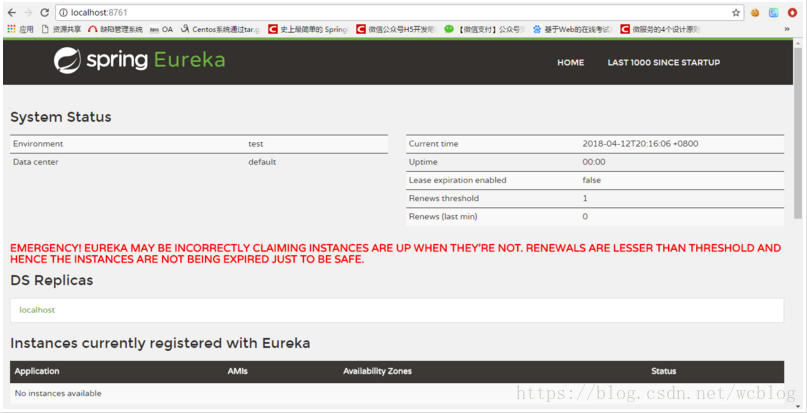The image size is (807, 413).
Task: Open the 应用 apps grid shortcut
Action: (20, 29)
